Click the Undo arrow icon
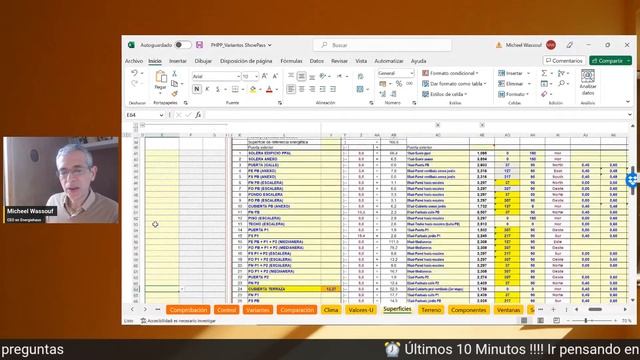This screenshot has width=640, height=360. pos(134,73)
